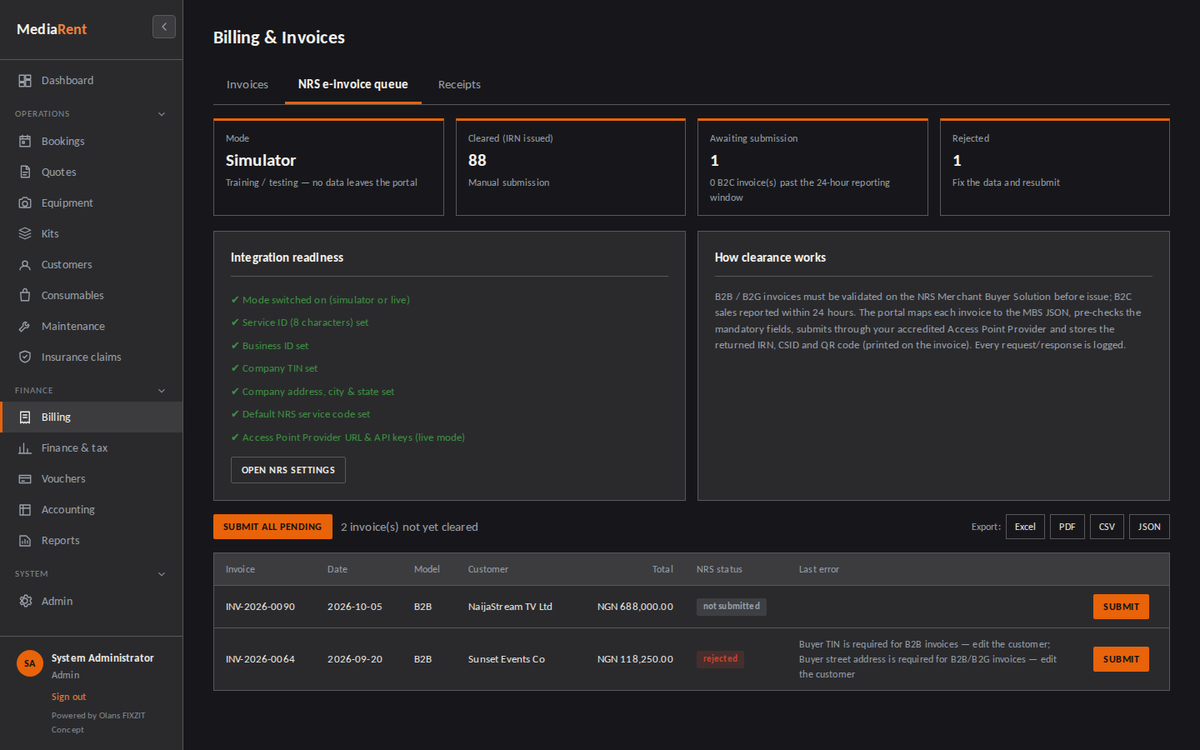Click the NRS status column header
The height and width of the screenshot is (750, 1200).
point(720,569)
